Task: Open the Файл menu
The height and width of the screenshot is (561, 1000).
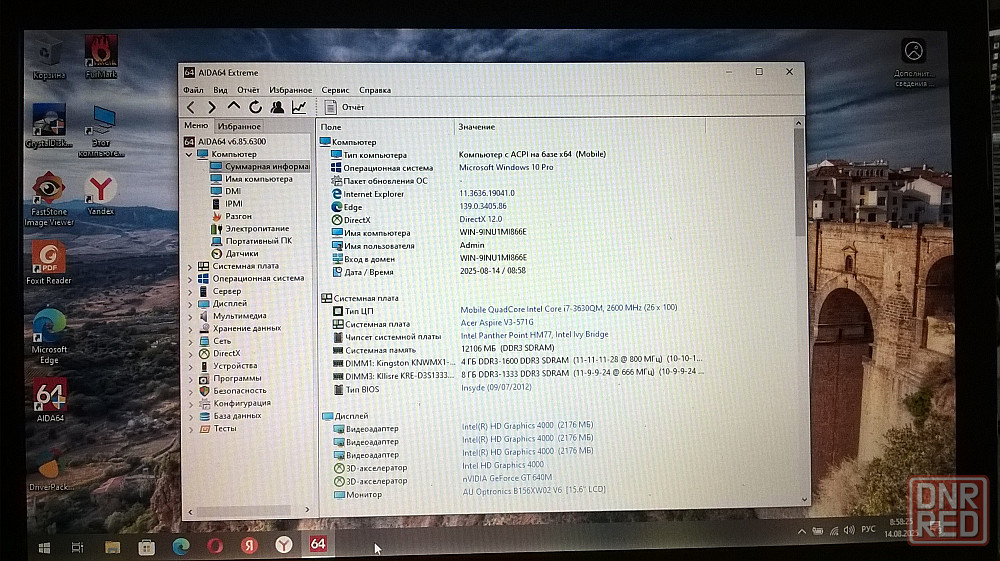Action: [193, 90]
